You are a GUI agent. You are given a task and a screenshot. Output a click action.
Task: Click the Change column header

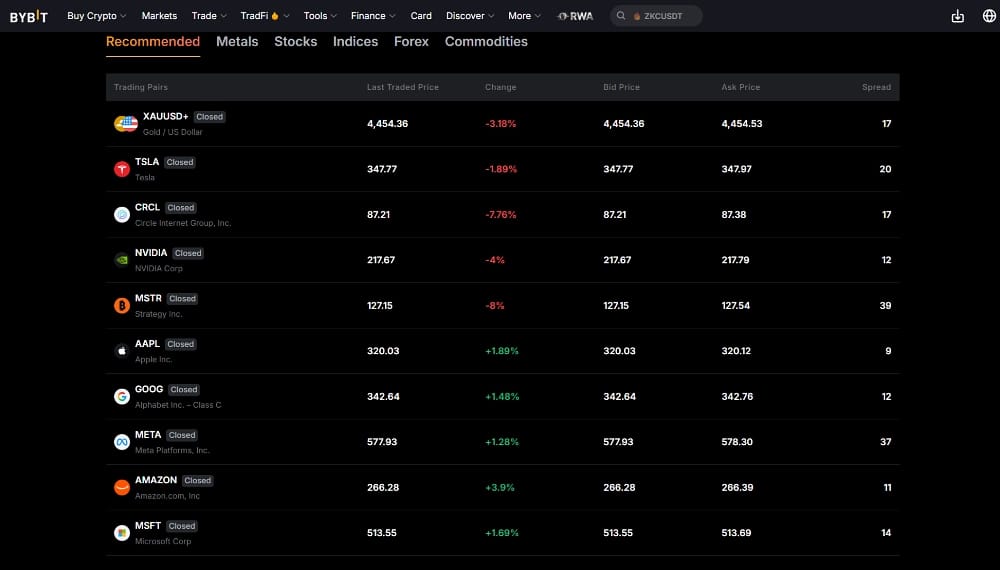pyautogui.click(x=501, y=87)
